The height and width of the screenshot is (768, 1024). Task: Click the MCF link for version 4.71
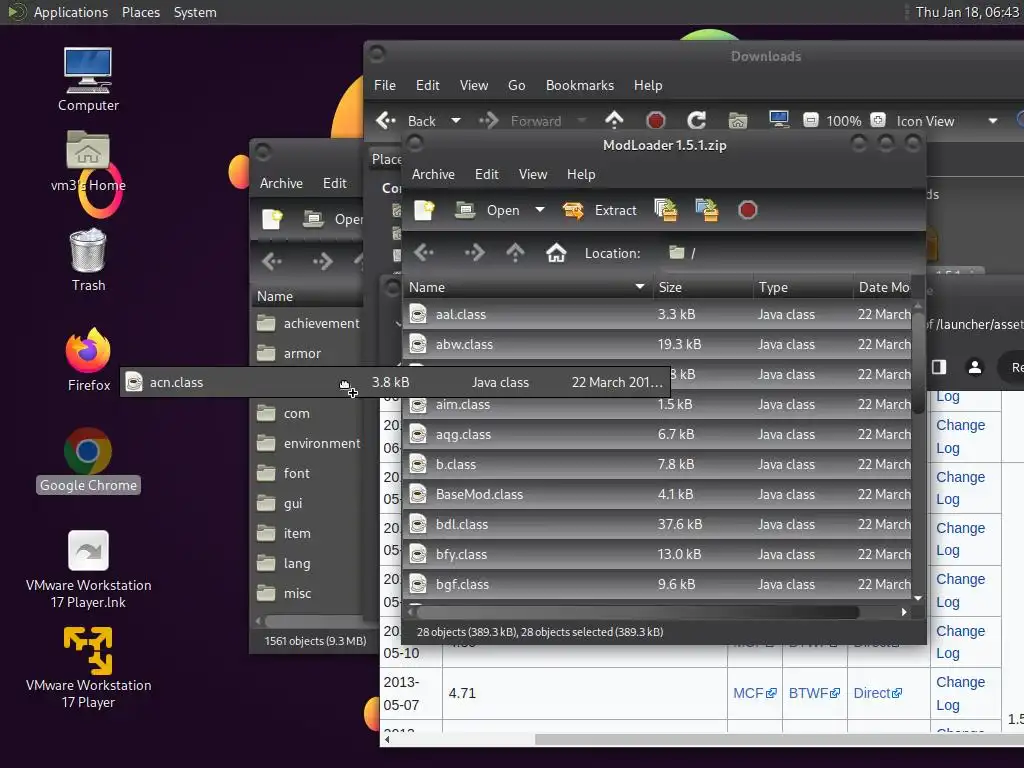tap(754, 693)
